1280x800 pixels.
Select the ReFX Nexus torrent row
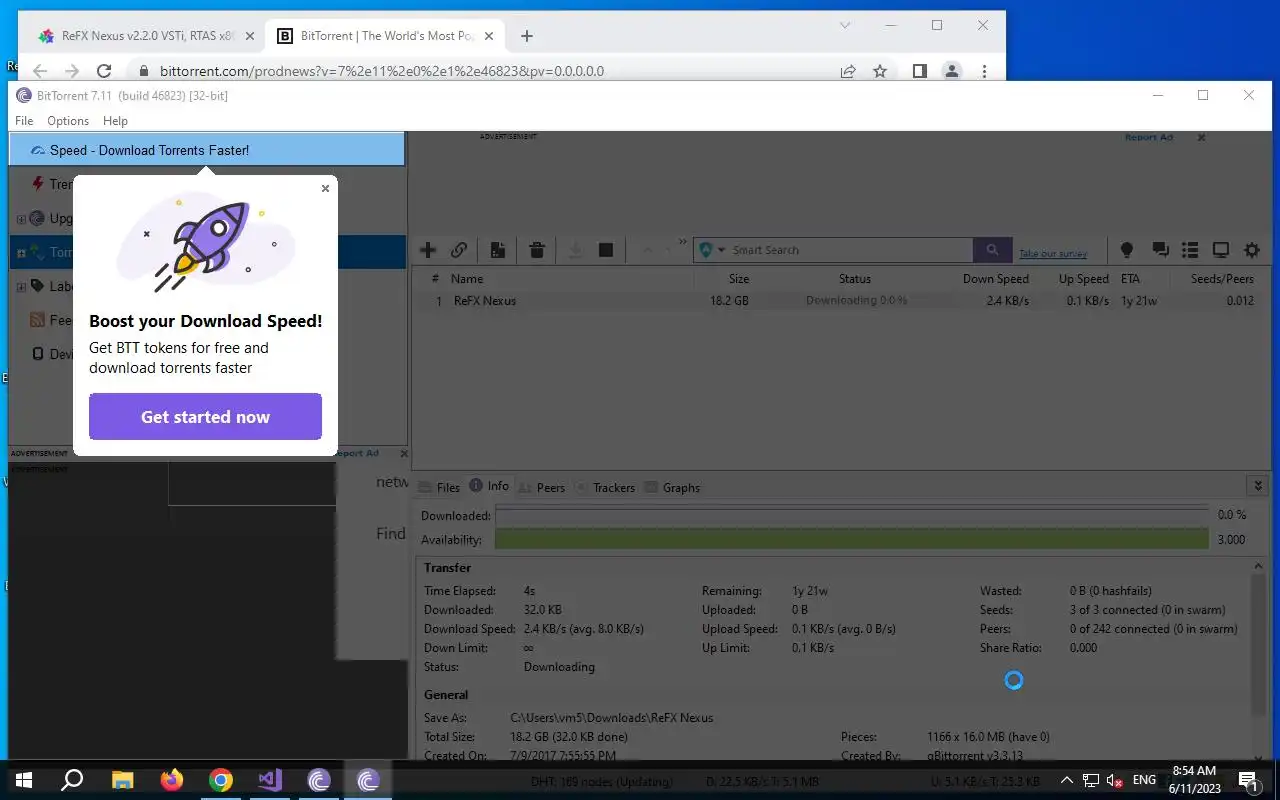(840, 300)
